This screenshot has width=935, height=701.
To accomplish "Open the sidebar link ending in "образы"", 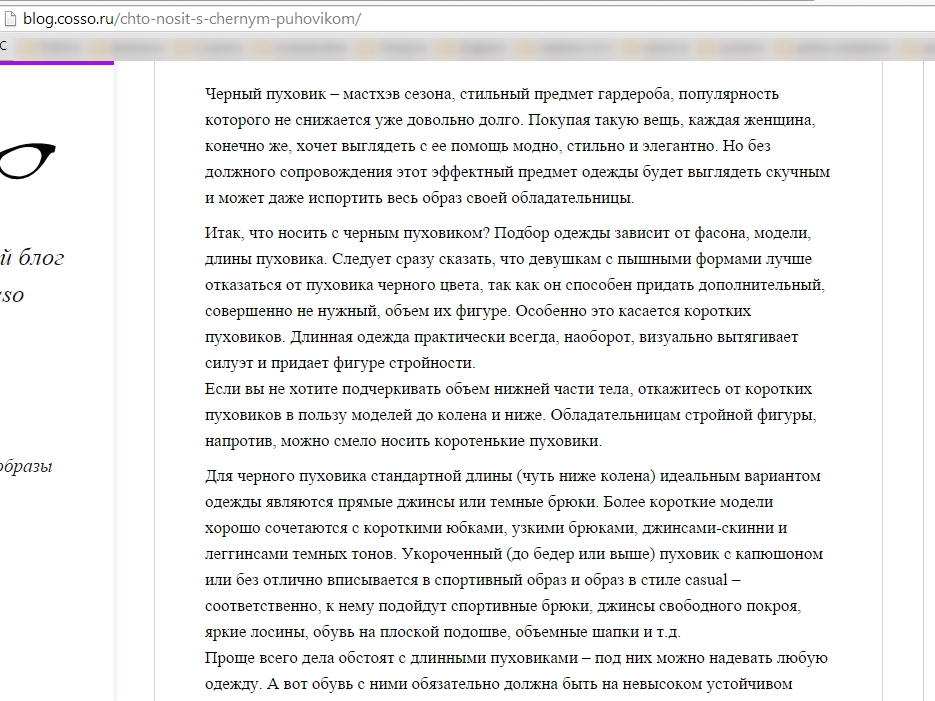I will (26, 466).
